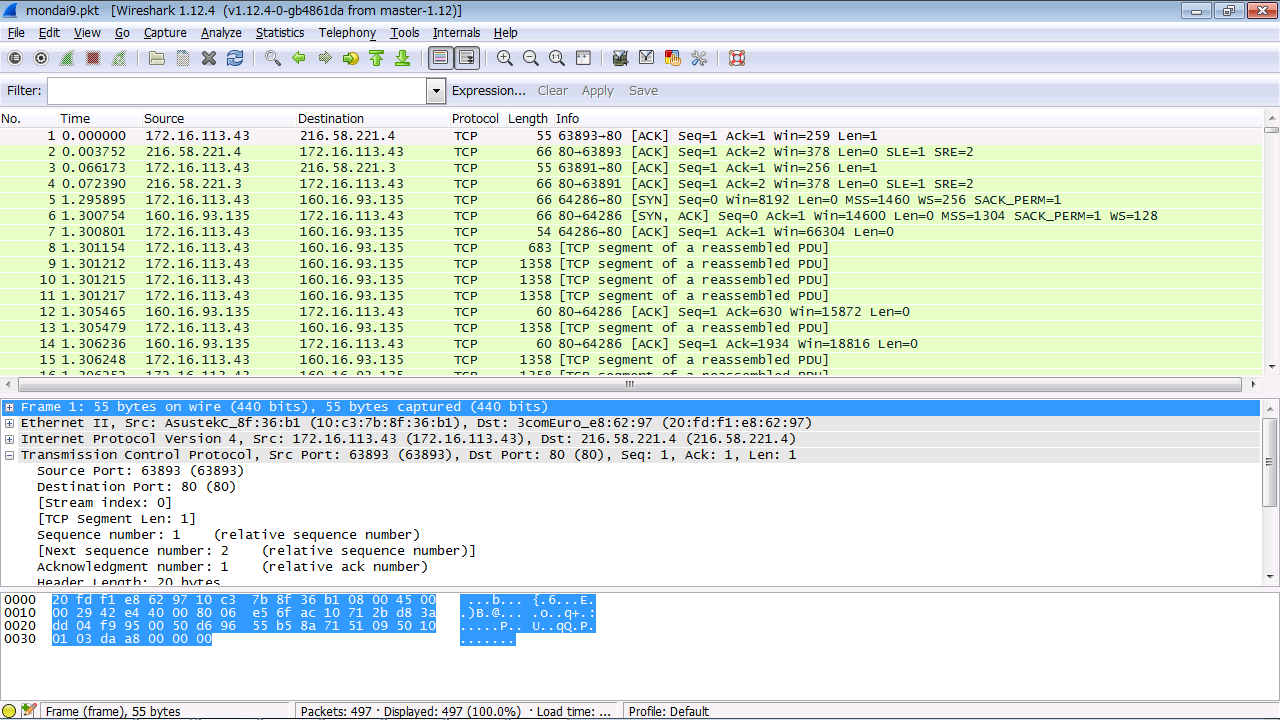
Task: Show capture options
Action: [x=41, y=58]
